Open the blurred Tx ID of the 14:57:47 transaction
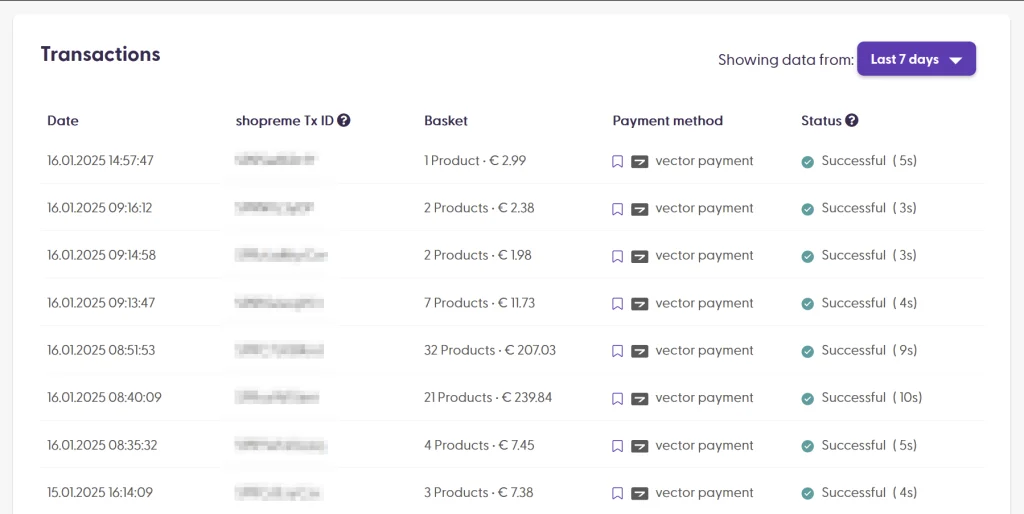This screenshot has height=514, width=1024. pos(276,159)
